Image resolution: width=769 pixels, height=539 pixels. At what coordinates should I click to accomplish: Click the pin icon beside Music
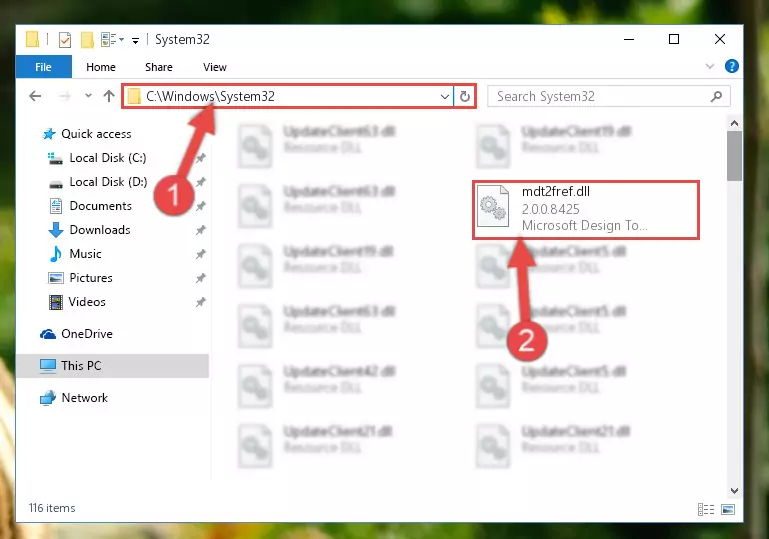(x=200, y=254)
